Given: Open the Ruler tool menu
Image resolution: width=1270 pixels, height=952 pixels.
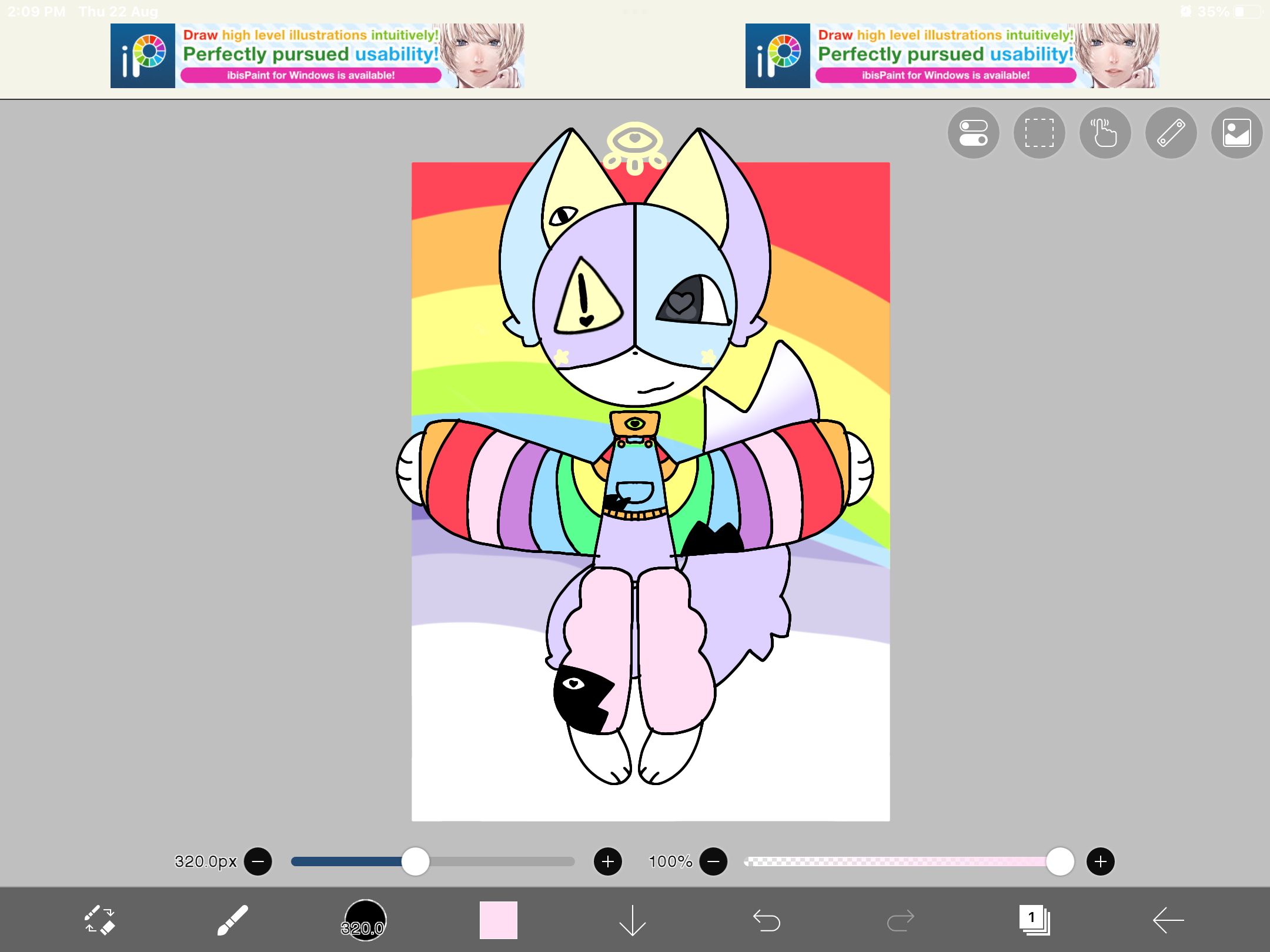Looking at the screenshot, I should (x=1171, y=133).
